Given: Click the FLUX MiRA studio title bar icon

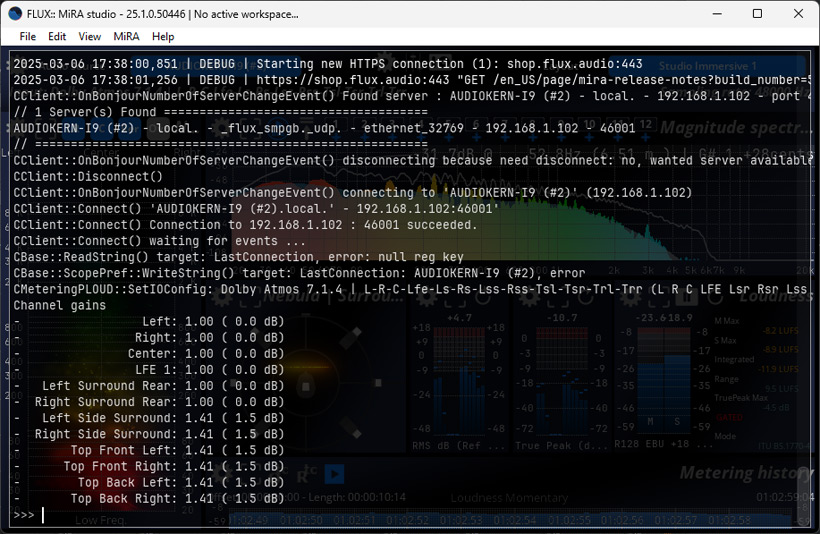Looking at the screenshot, I should point(15,14).
